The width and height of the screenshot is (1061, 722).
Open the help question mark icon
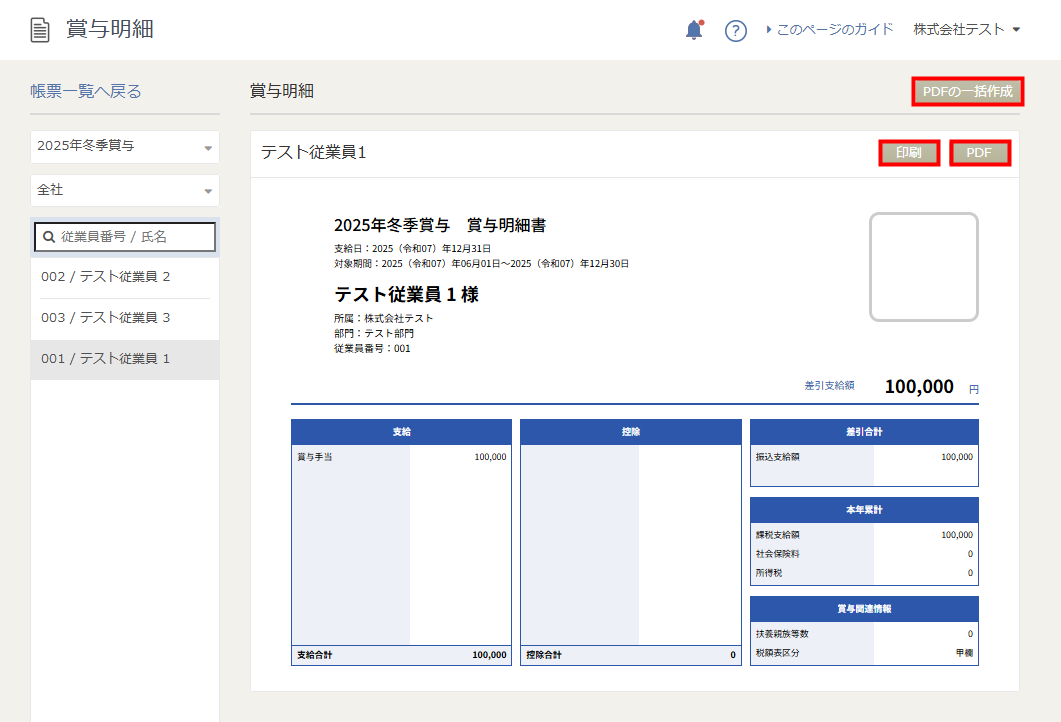736,31
